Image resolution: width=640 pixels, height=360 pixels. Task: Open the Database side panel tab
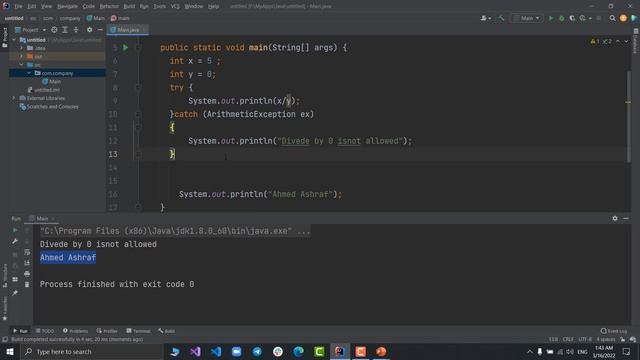pyautogui.click(x=636, y=41)
